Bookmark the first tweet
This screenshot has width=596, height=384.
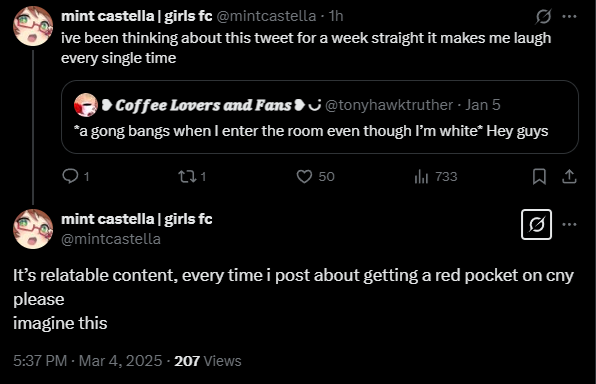point(539,176)
